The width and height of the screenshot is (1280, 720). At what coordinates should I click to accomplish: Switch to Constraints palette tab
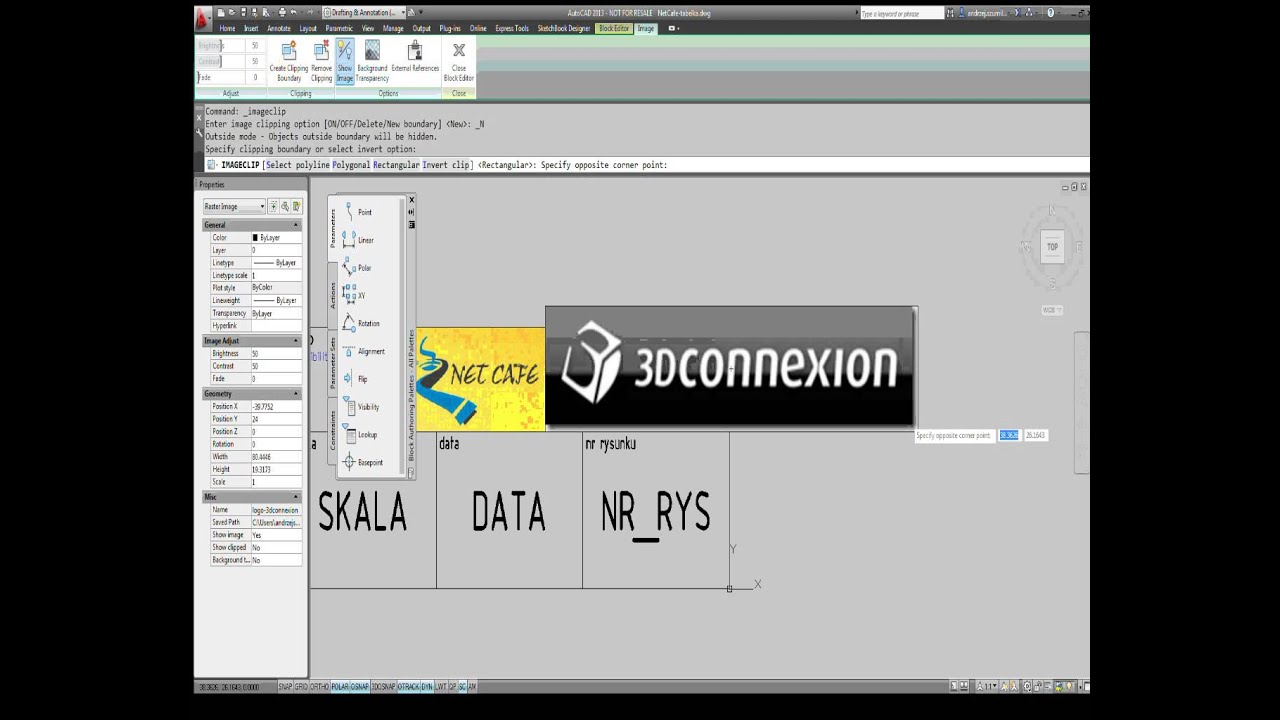[333, 430]
